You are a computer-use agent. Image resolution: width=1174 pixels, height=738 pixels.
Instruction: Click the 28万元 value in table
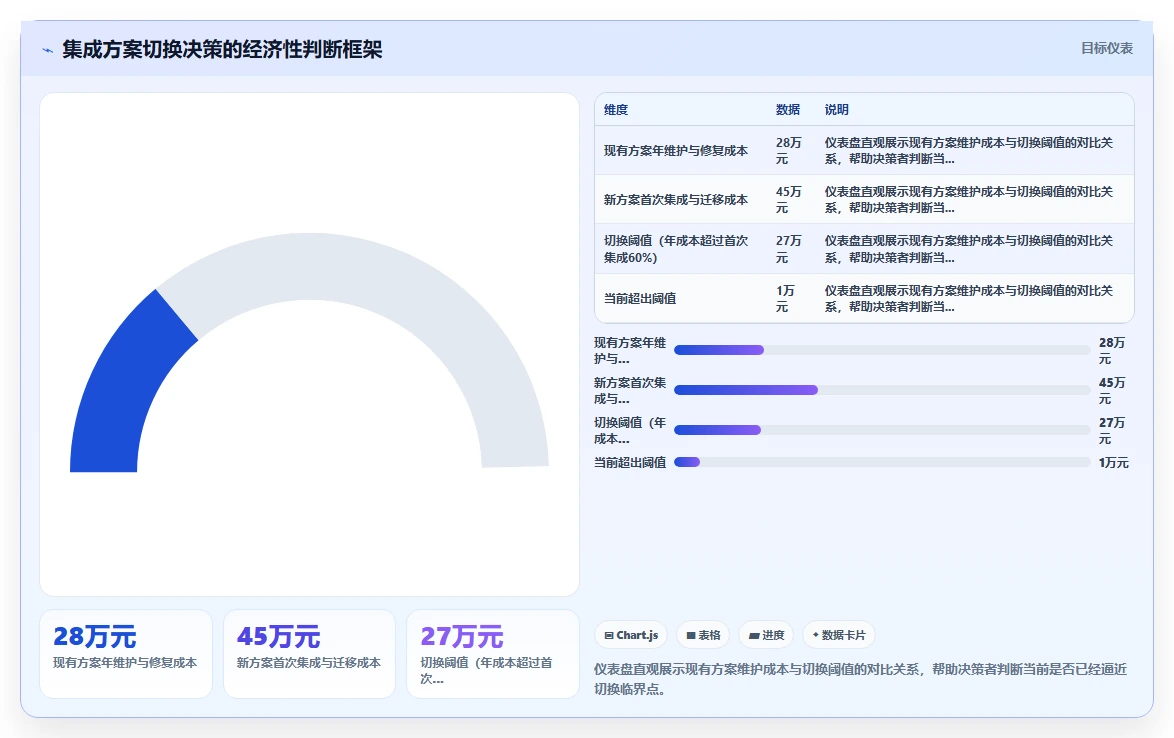coord(788,150)
